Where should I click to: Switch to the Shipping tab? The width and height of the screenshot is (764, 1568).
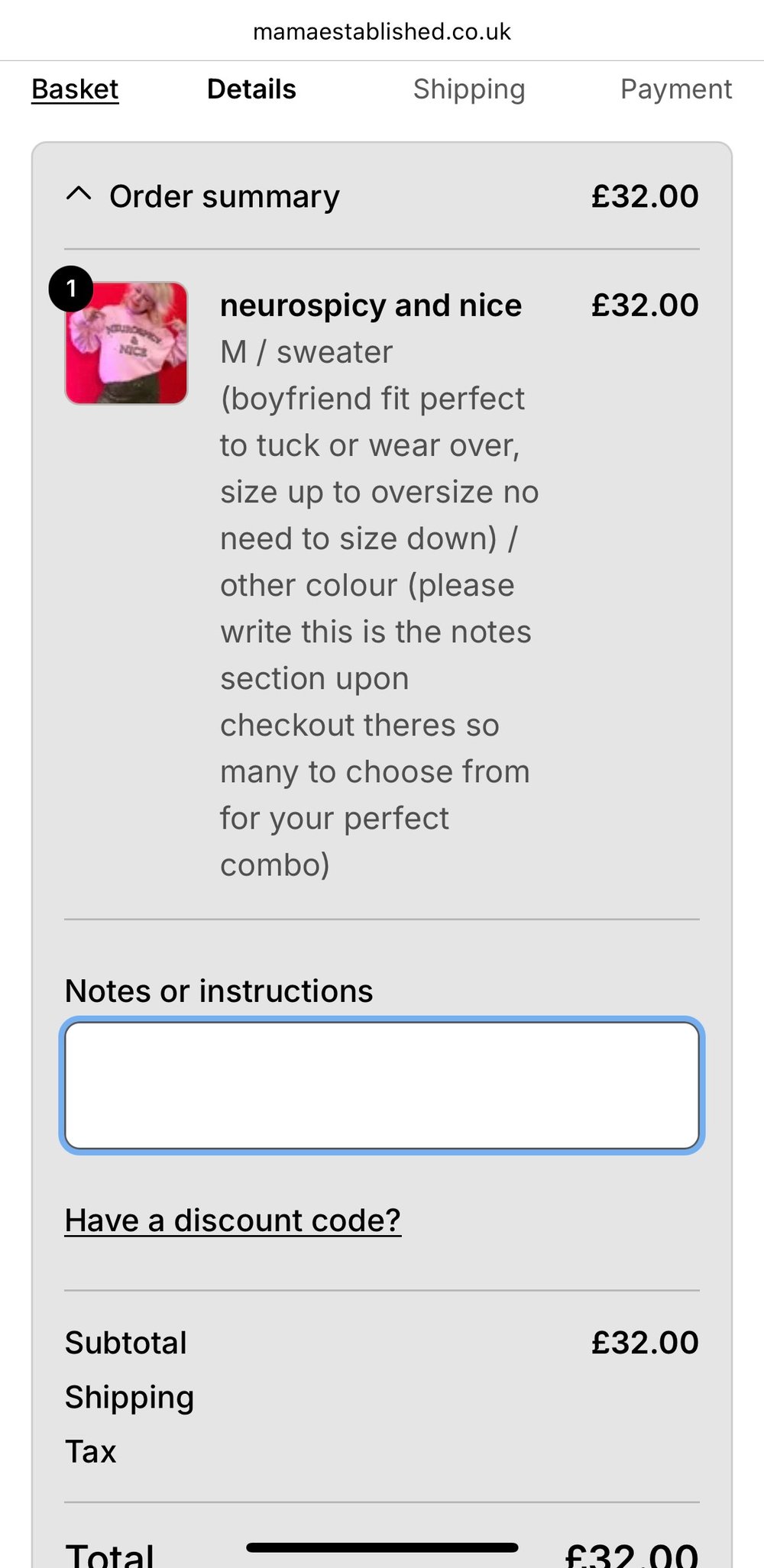pos(469,89)
